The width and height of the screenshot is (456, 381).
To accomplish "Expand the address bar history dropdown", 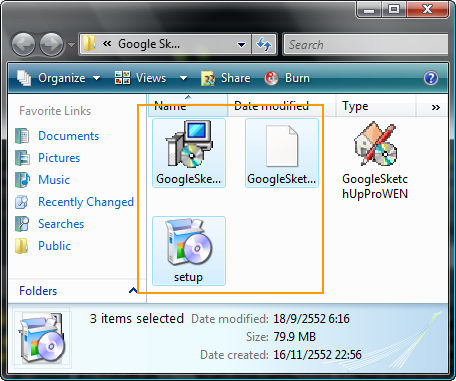I will 241,44.
